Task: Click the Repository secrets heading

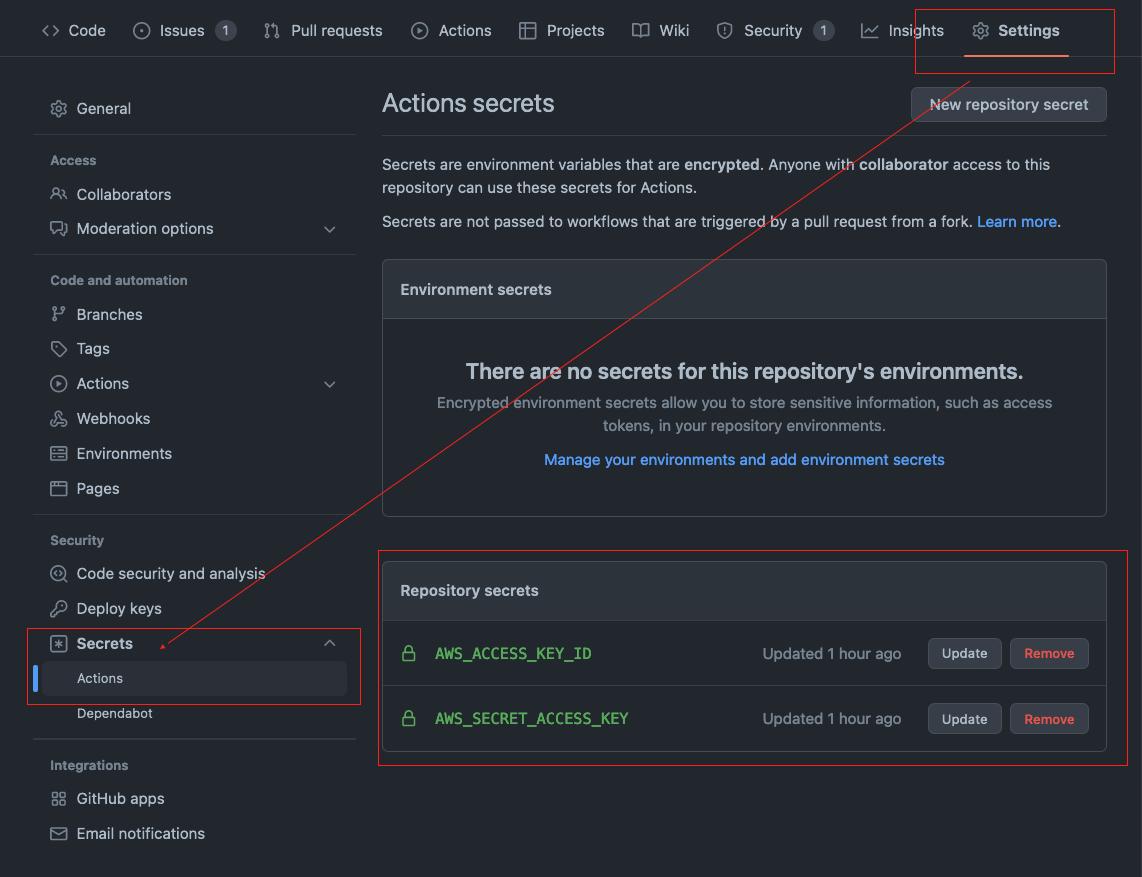Action: 469,591
